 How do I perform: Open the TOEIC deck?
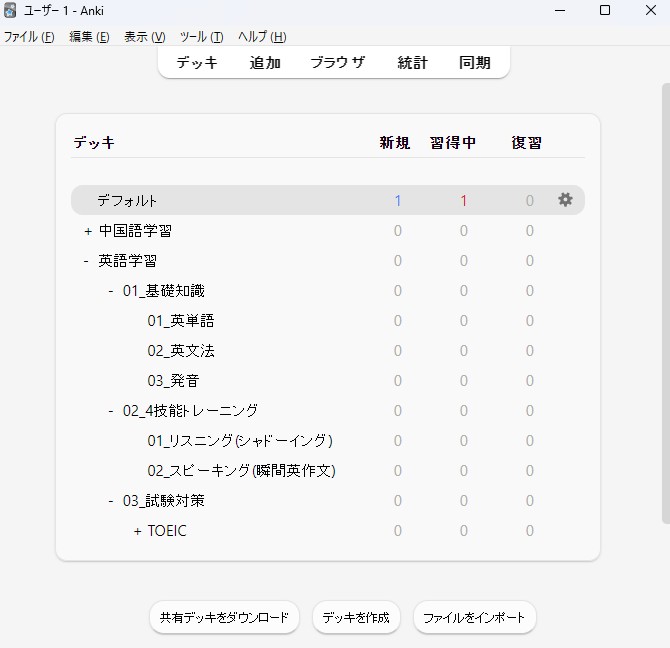[167, 531]
